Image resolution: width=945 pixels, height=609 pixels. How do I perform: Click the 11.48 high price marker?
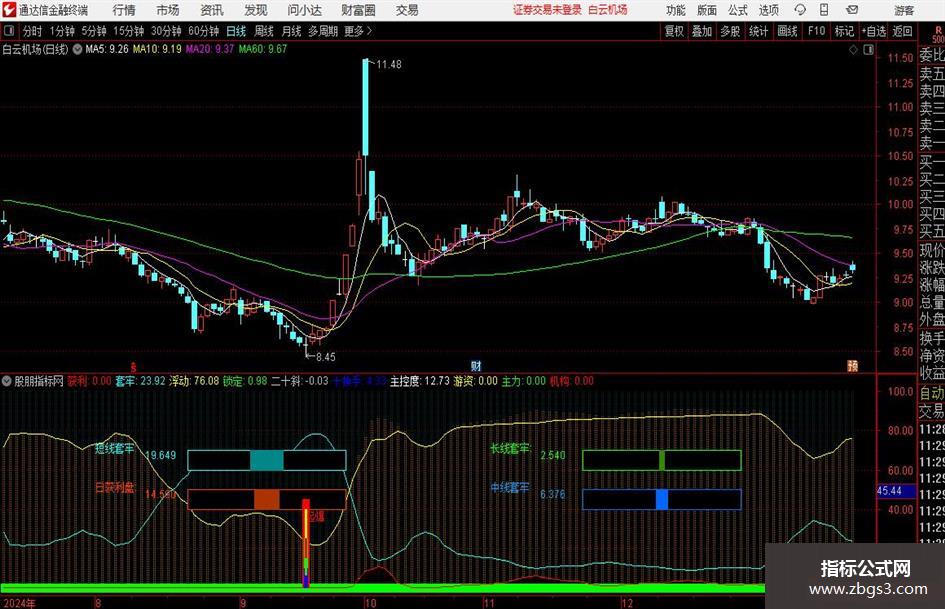pyautogui.click(x=389, y=65)
